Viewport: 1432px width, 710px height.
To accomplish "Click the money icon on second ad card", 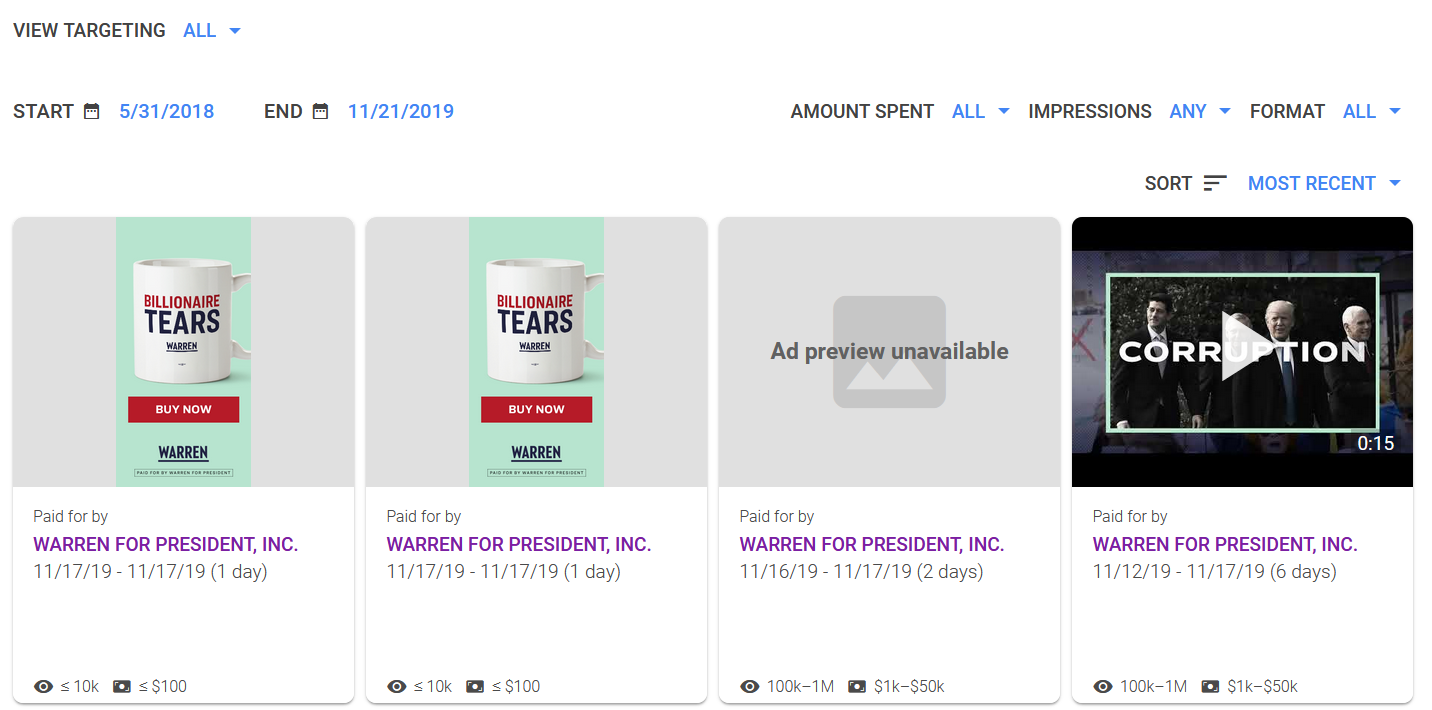I will (x=475, y=687).
